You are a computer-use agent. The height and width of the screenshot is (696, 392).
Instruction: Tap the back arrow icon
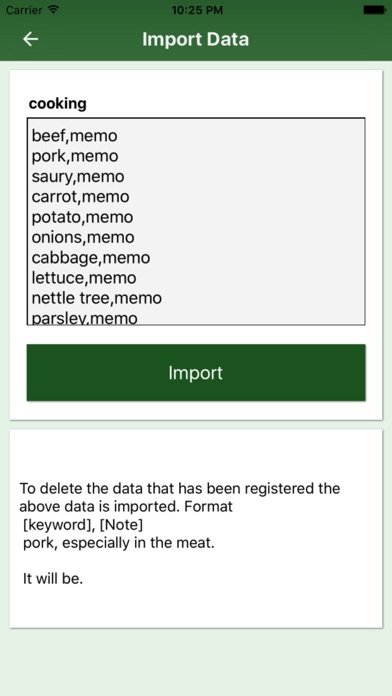tap(30, 39)
